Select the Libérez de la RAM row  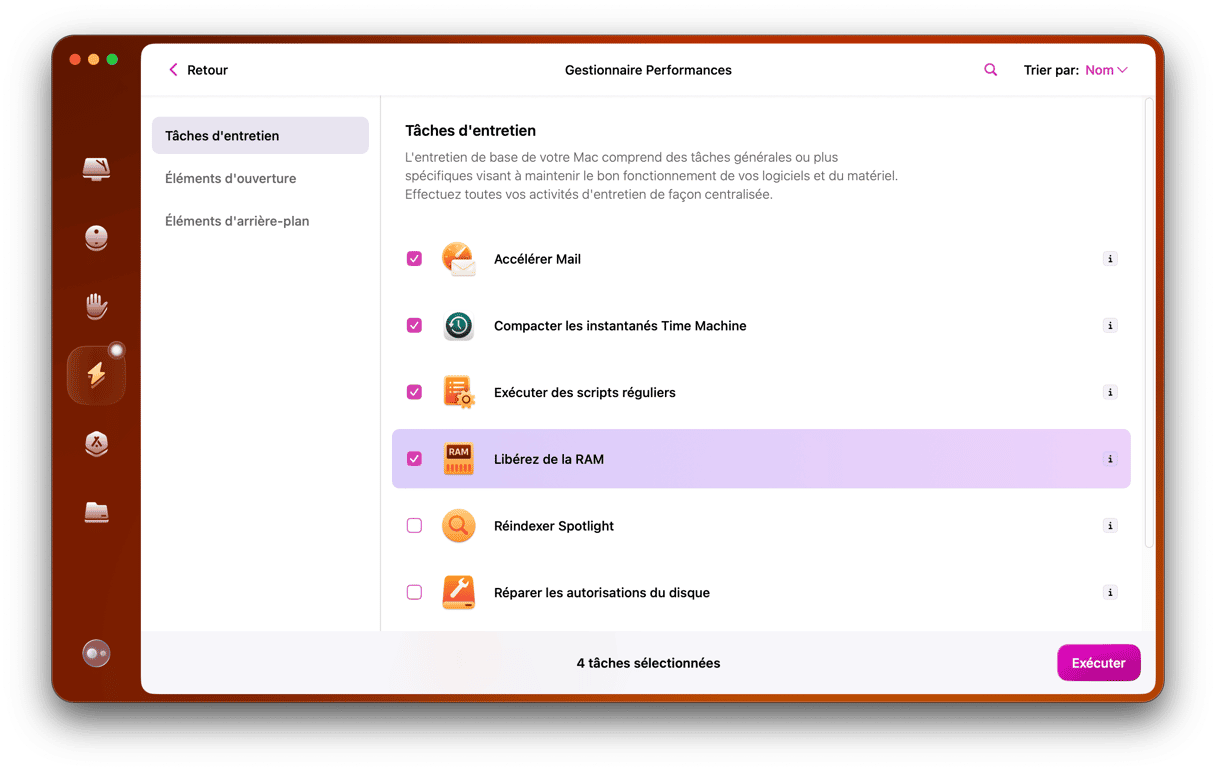point(760,459)
